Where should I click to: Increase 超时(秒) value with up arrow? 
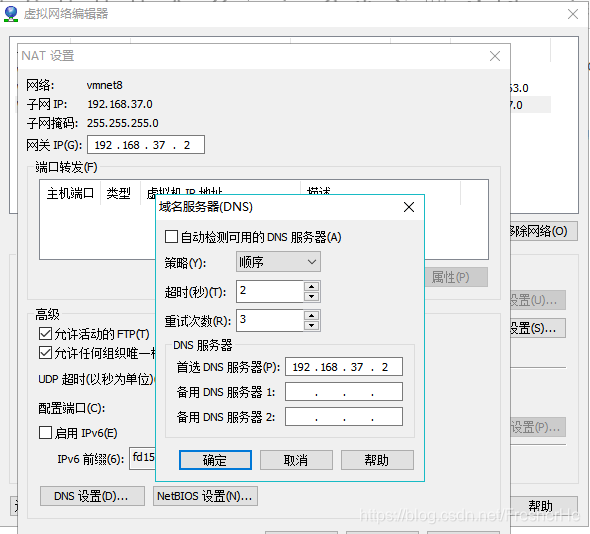tap(312, 287)
